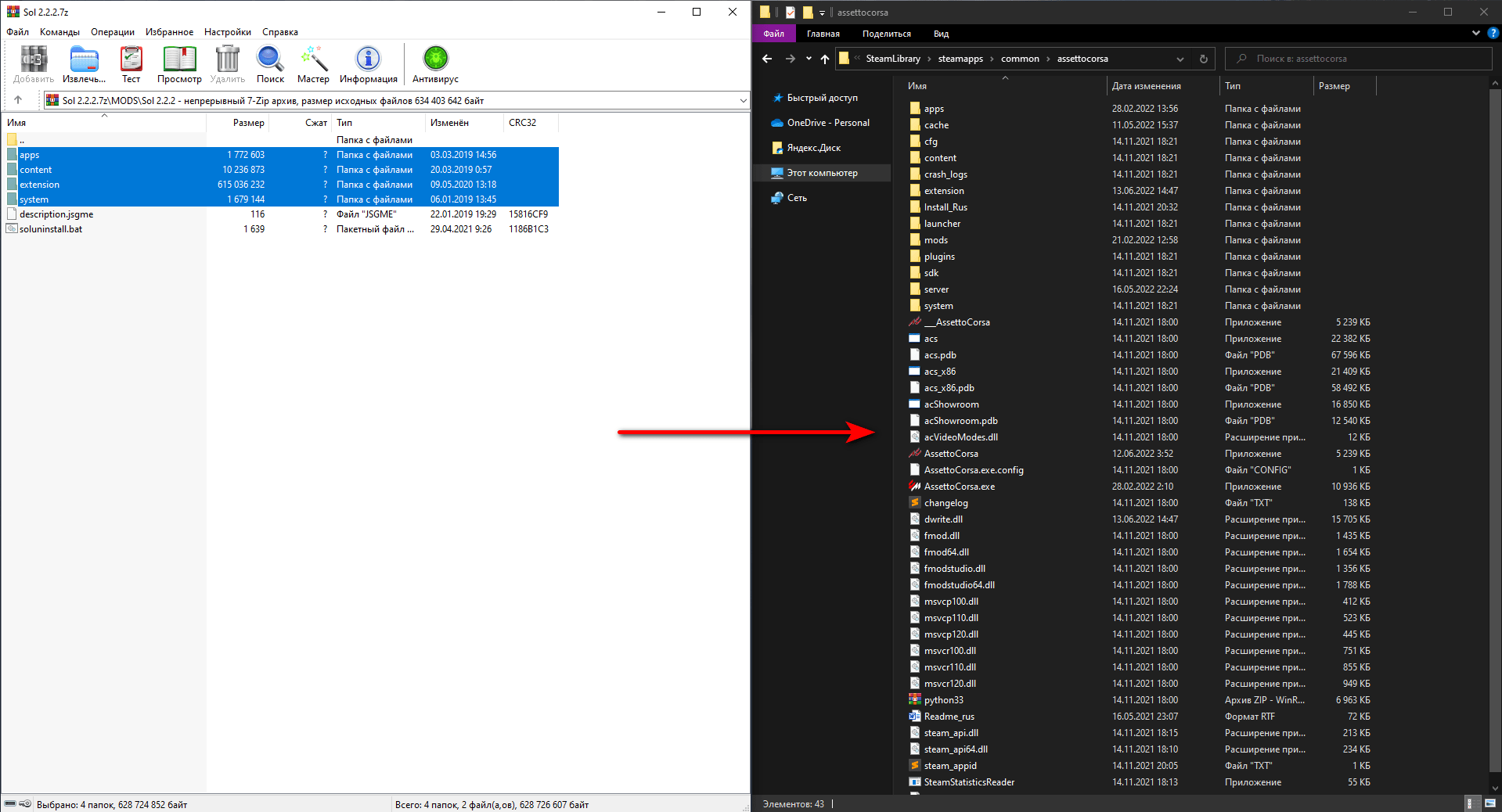Go forward in Explorer navigation
Image resolution: width=1502 pixels, height=812 pixels.
[x=791, y=59]
